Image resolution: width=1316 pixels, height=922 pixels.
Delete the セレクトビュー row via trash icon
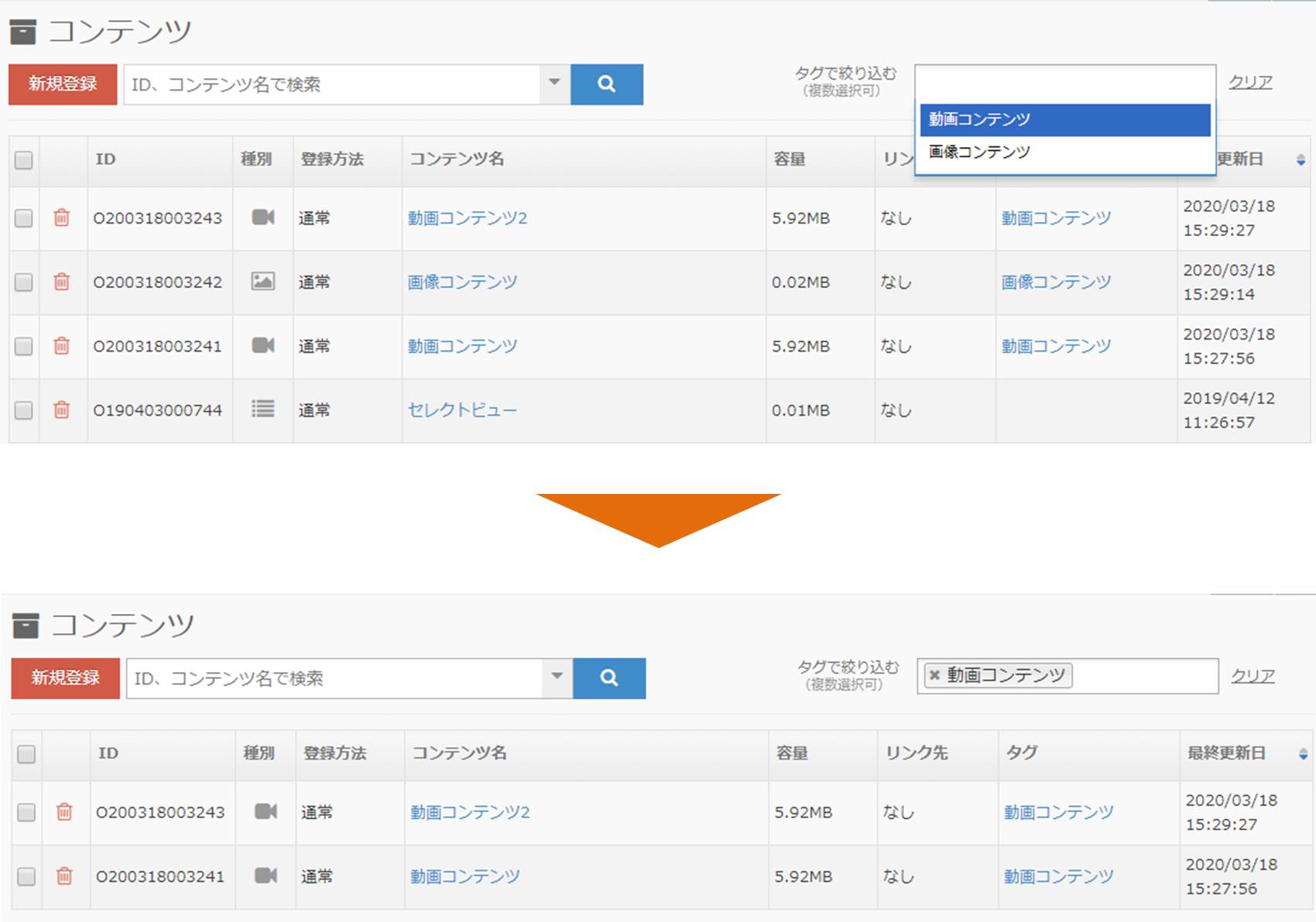pyautogui.click(x=62, y=410)
